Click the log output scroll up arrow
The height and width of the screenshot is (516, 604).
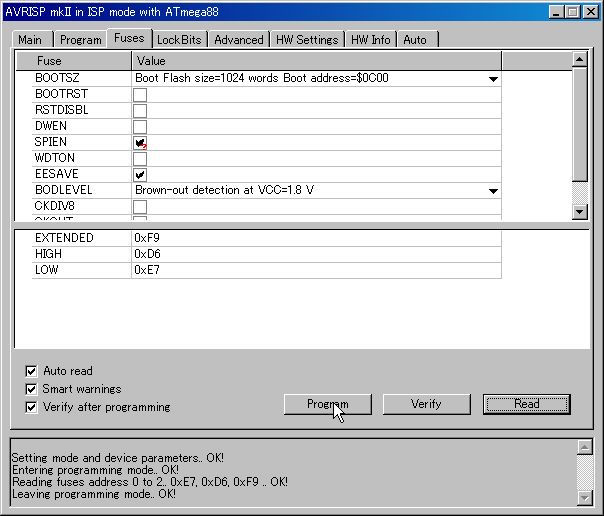click(584, 447)
